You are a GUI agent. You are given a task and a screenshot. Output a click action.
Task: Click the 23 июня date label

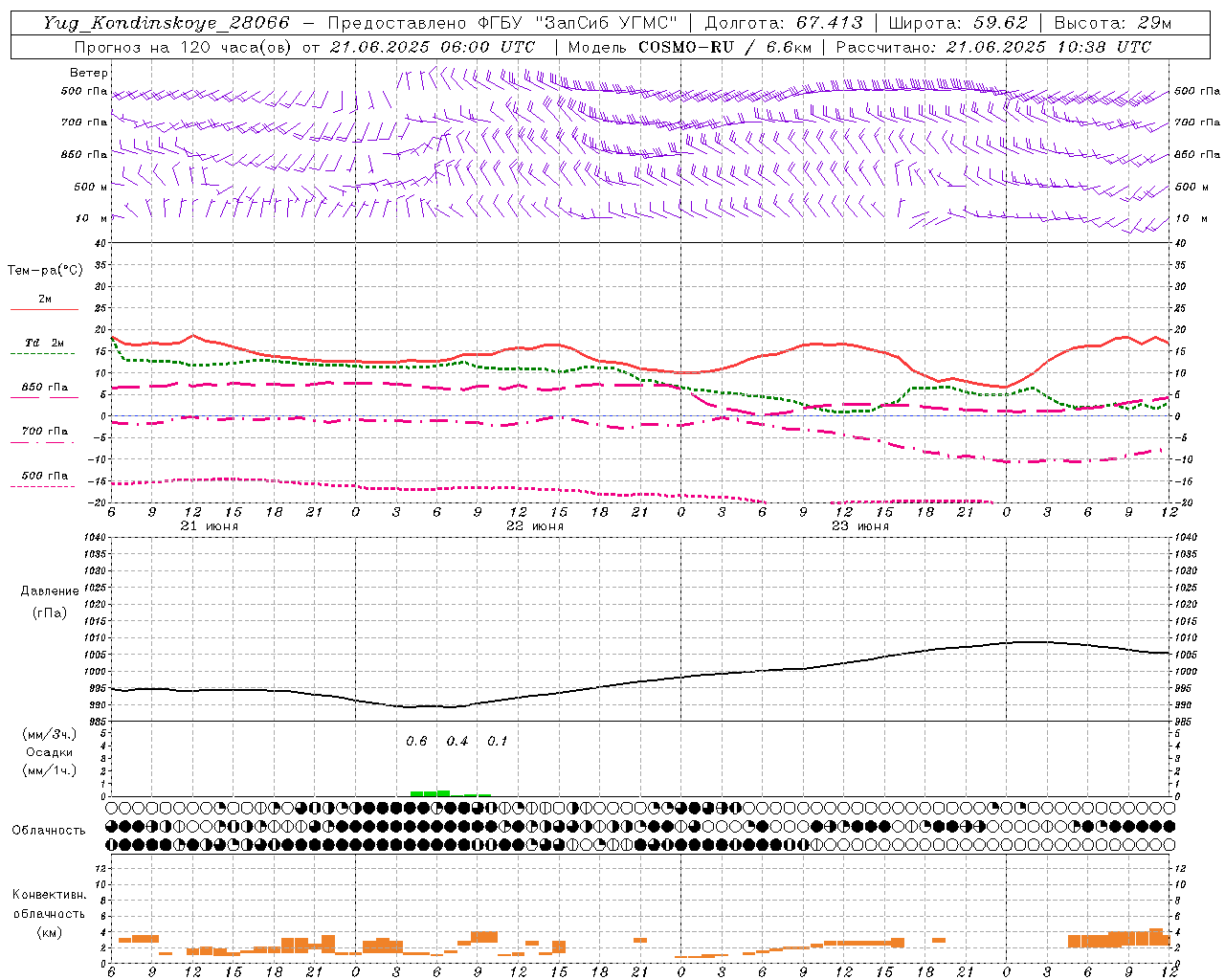point(860,526)
